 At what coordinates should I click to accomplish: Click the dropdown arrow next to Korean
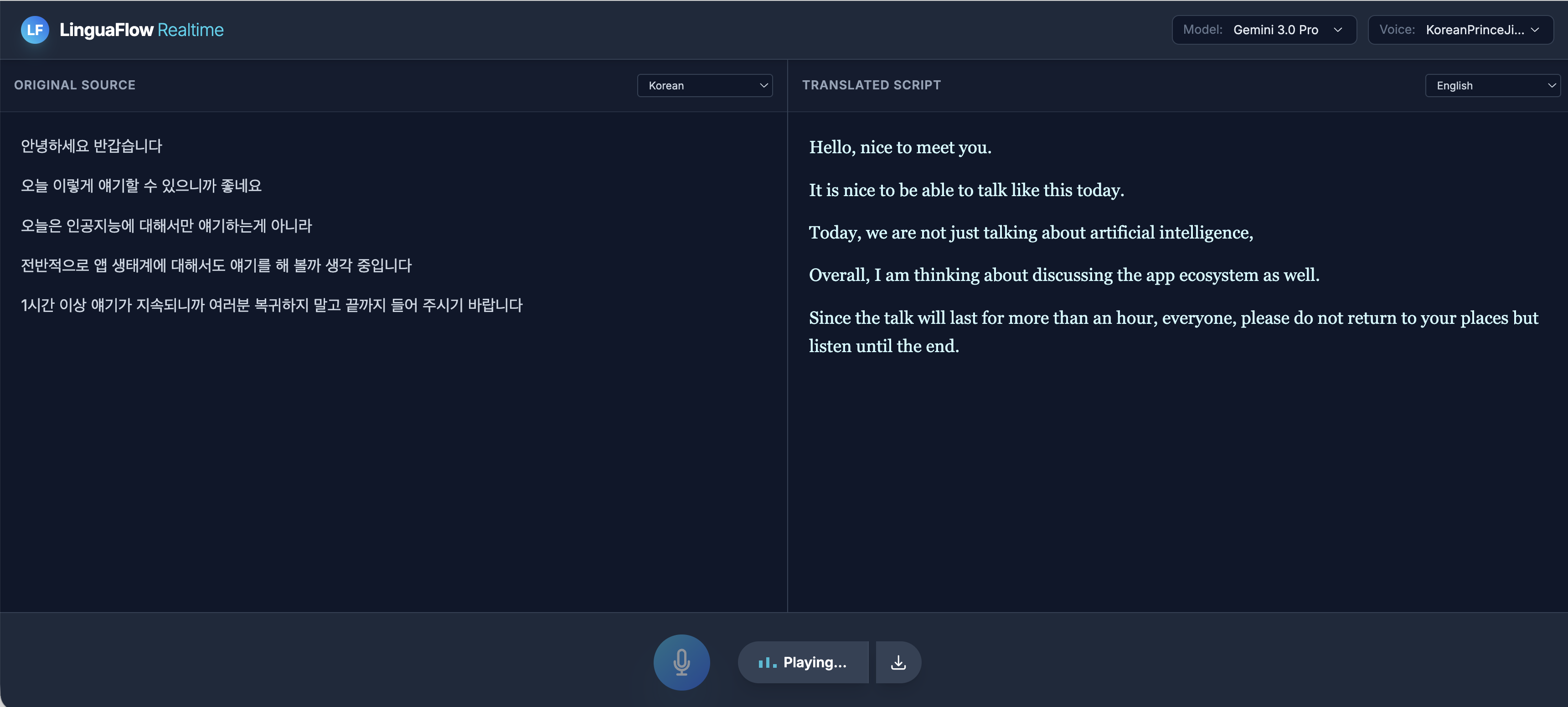(763, 85)
